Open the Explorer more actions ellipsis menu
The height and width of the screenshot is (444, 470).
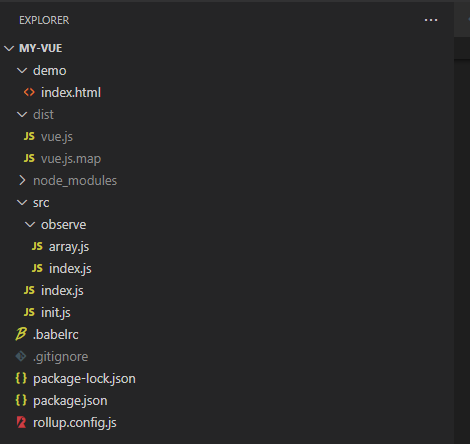coord(431,20)
